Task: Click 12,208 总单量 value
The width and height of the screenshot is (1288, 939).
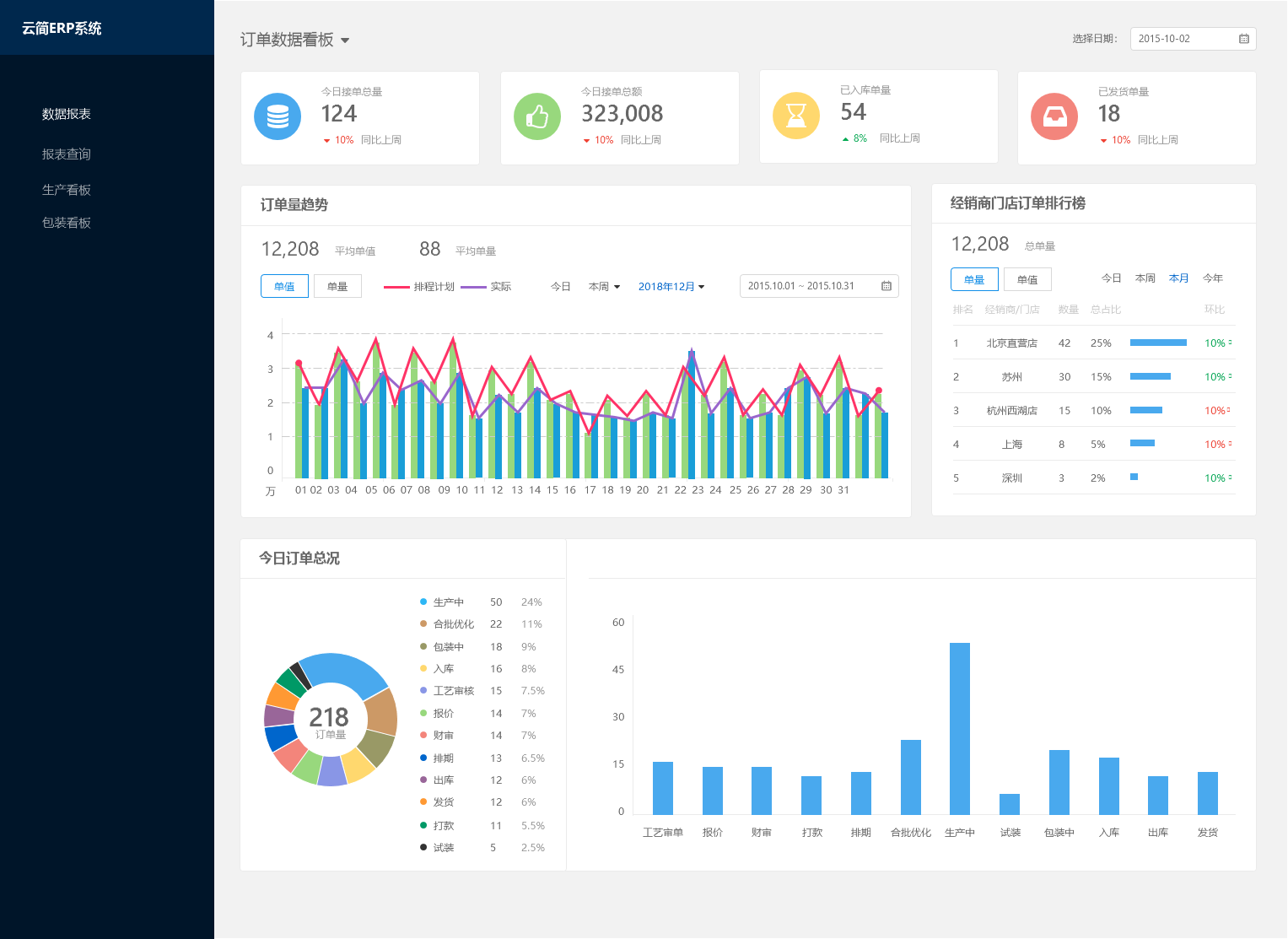Action: (980, 244)
